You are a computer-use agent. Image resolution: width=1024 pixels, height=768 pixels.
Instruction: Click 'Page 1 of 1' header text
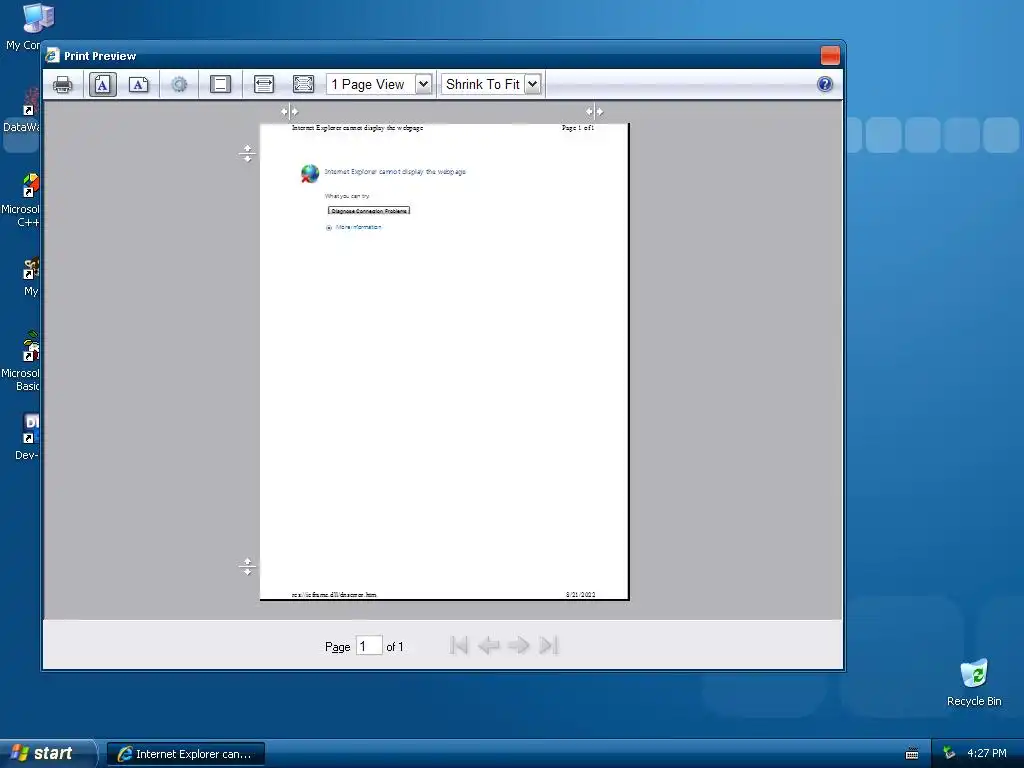click(578, 128)
